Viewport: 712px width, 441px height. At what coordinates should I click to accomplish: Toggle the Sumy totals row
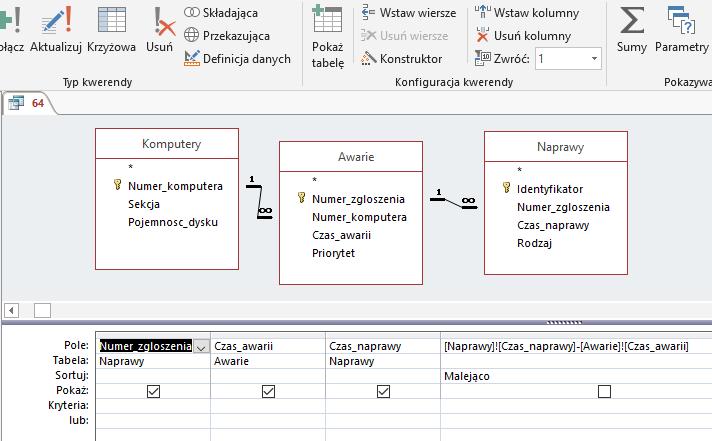(632, 30)
